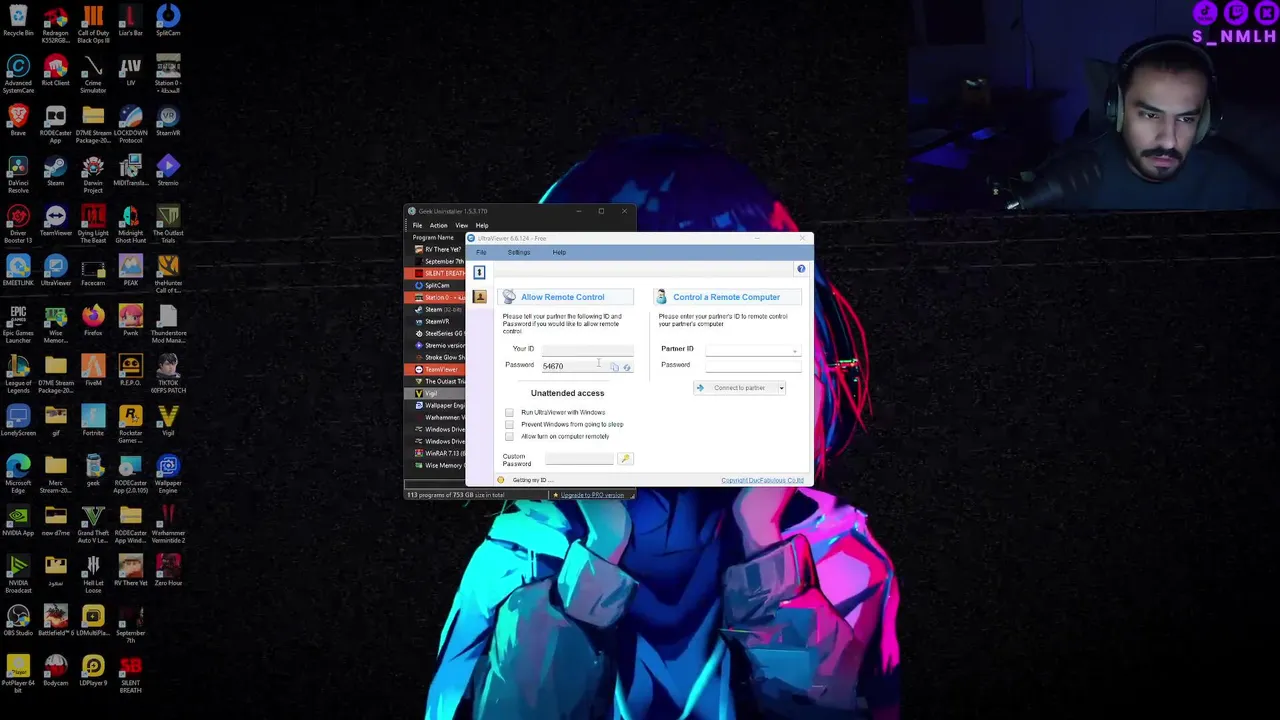The image size is (1280, 720).
Task: Select the UltraViewer desktop shortcut
Action: (x=55, y=270)
